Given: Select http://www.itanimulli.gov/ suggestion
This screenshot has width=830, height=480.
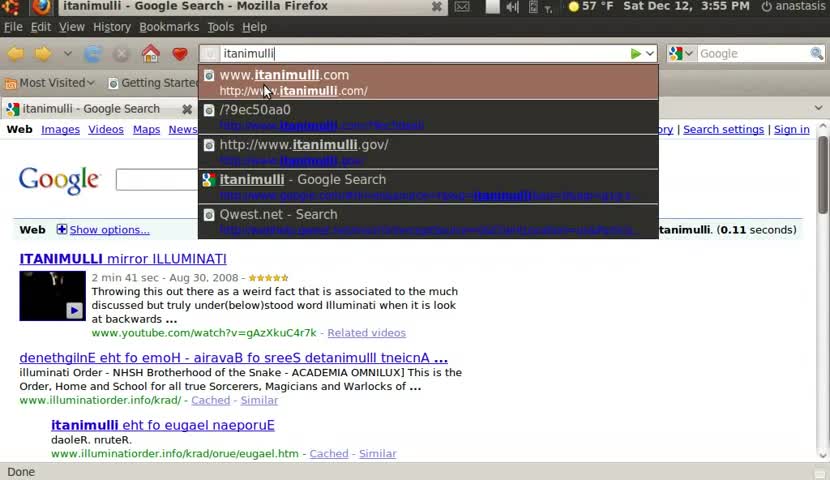Looking at the screenshot, I should (x=428, y=152).
